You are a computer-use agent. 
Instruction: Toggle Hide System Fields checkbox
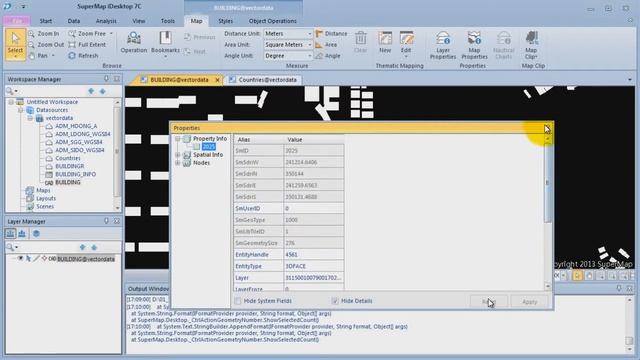coord(238,301)
